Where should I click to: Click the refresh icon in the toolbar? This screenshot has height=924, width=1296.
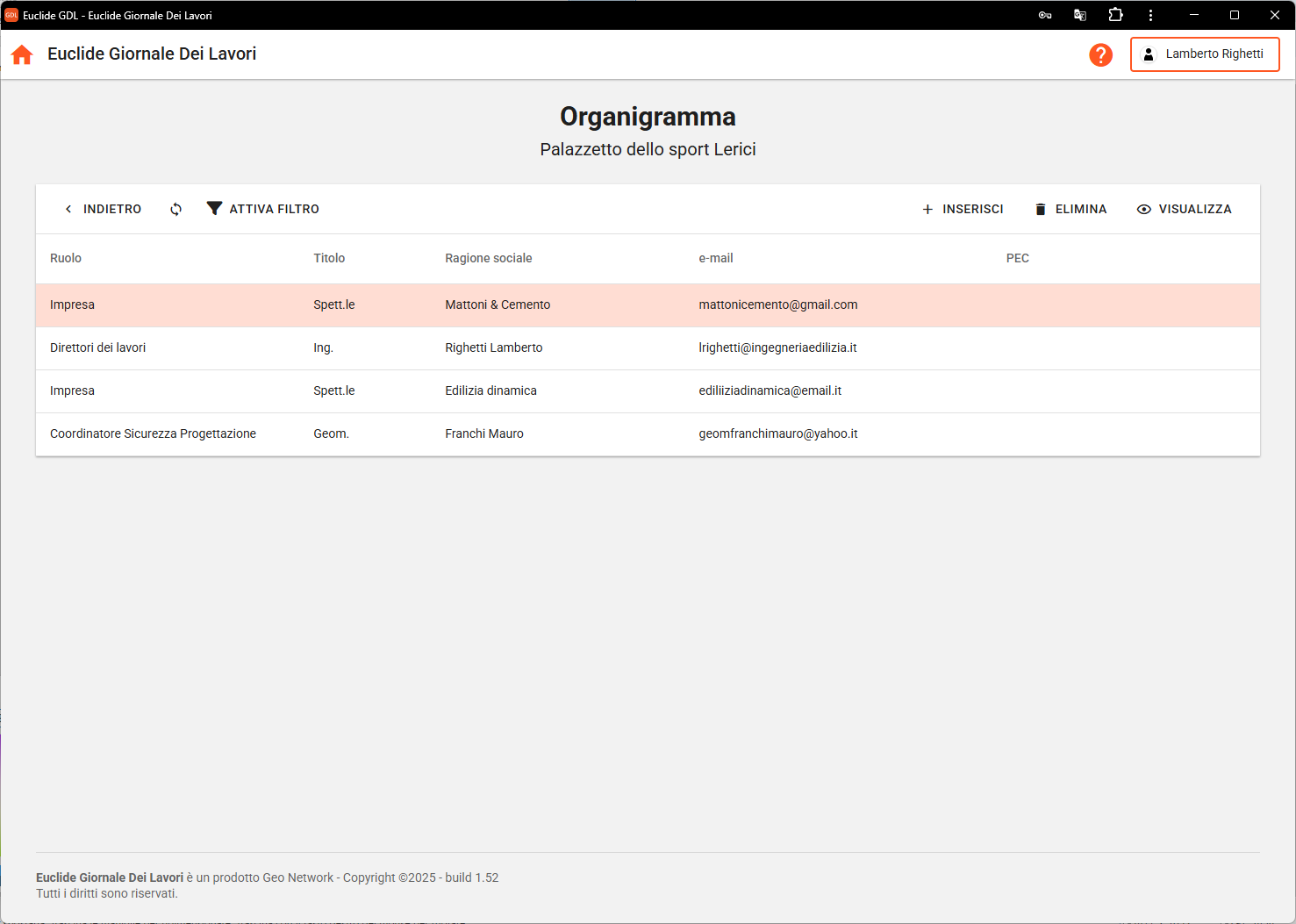pyautogui.click(x=176, y=209)
